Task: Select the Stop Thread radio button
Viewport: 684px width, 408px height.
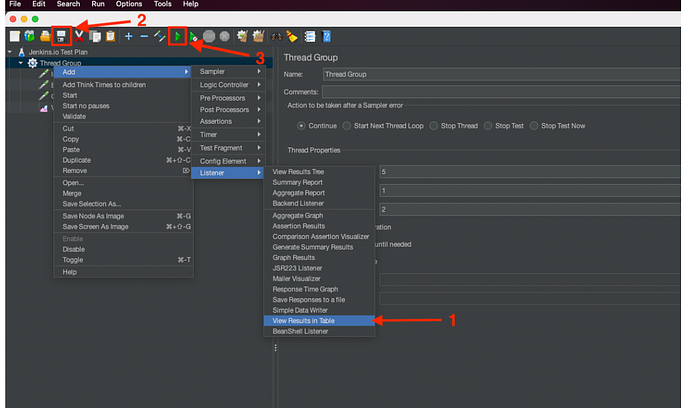Action: click(434, 126)
